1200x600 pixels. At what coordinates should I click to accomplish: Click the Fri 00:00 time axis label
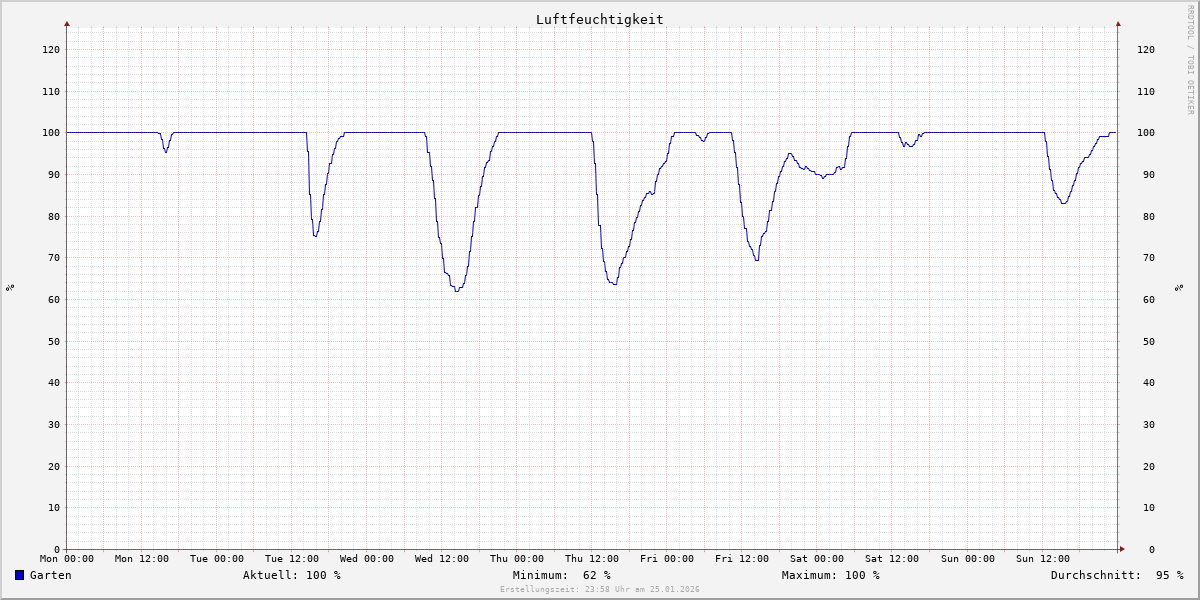tap(667, 559)
